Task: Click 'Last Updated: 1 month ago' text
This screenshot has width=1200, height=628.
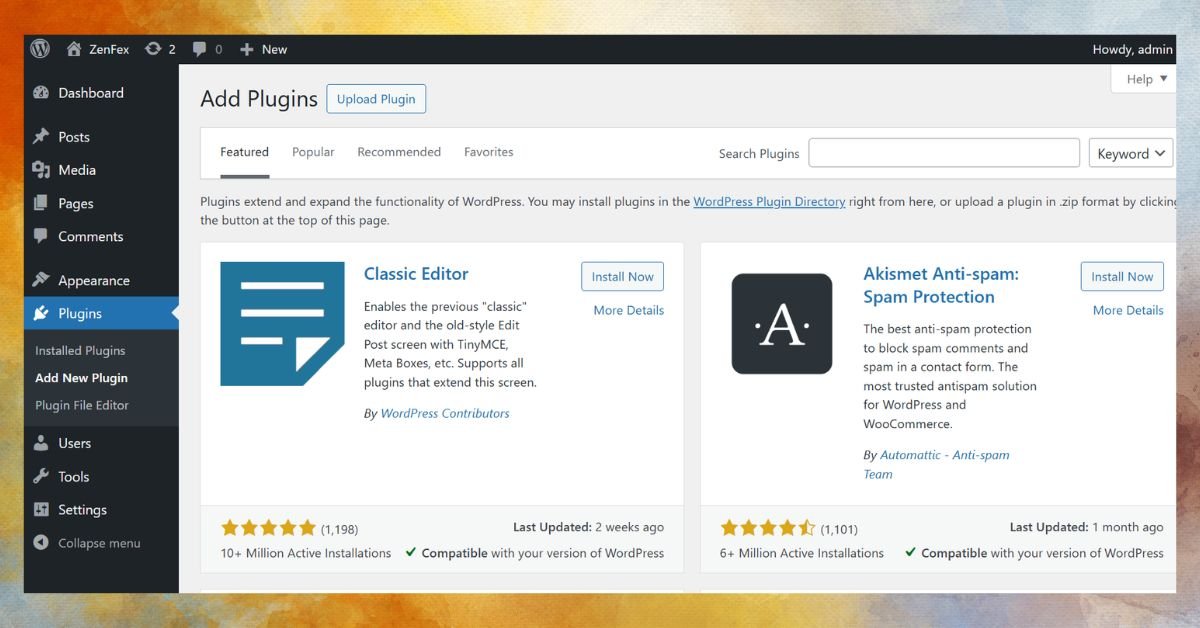Action: pyautogui.click(x=1087, y=527)
